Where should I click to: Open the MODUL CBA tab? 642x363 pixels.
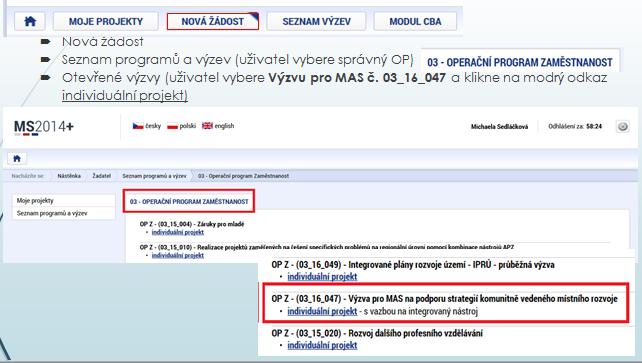click(x=415, y=21)
